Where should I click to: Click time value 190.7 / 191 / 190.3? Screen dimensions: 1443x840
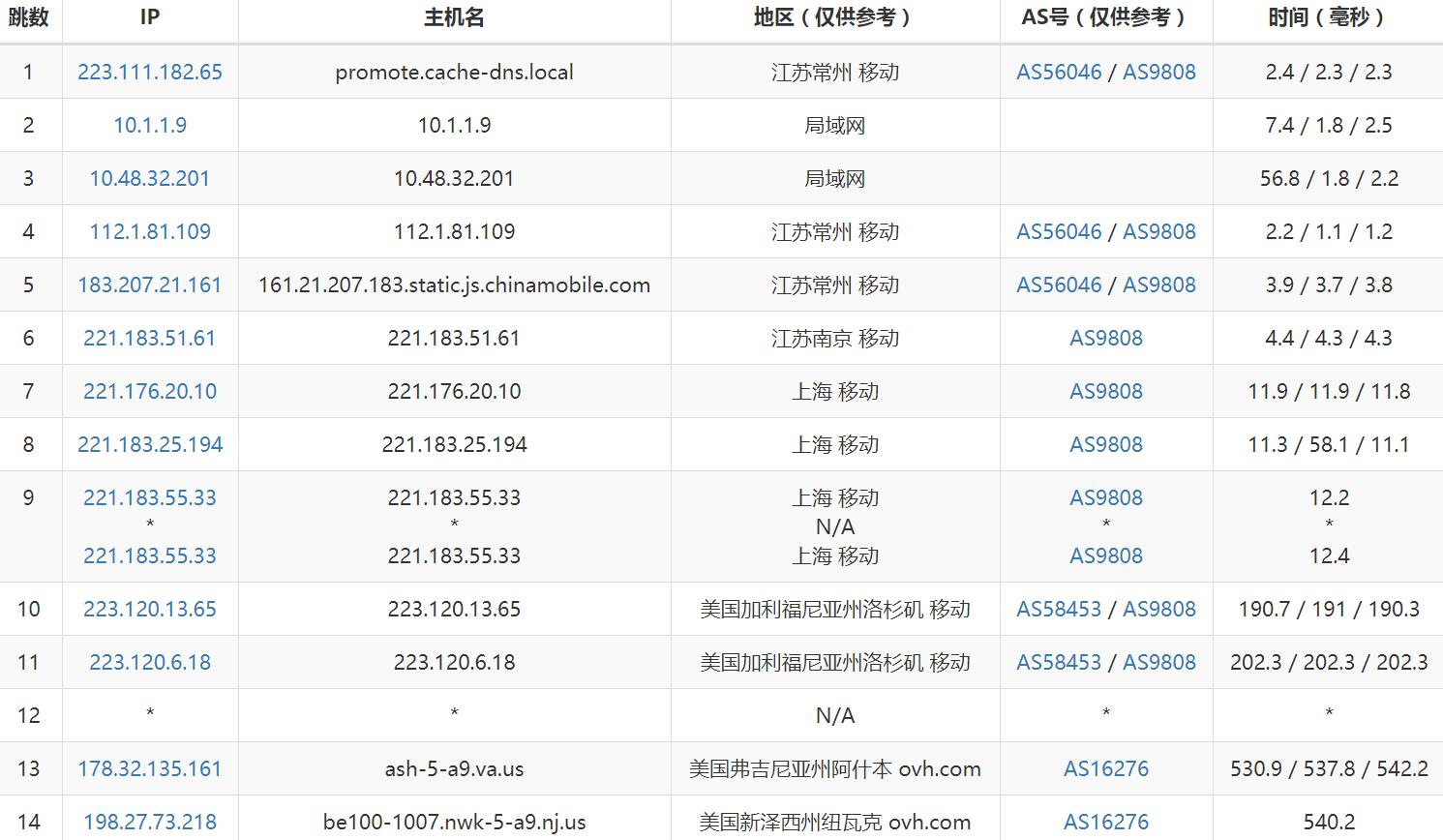pos(1329,609)
